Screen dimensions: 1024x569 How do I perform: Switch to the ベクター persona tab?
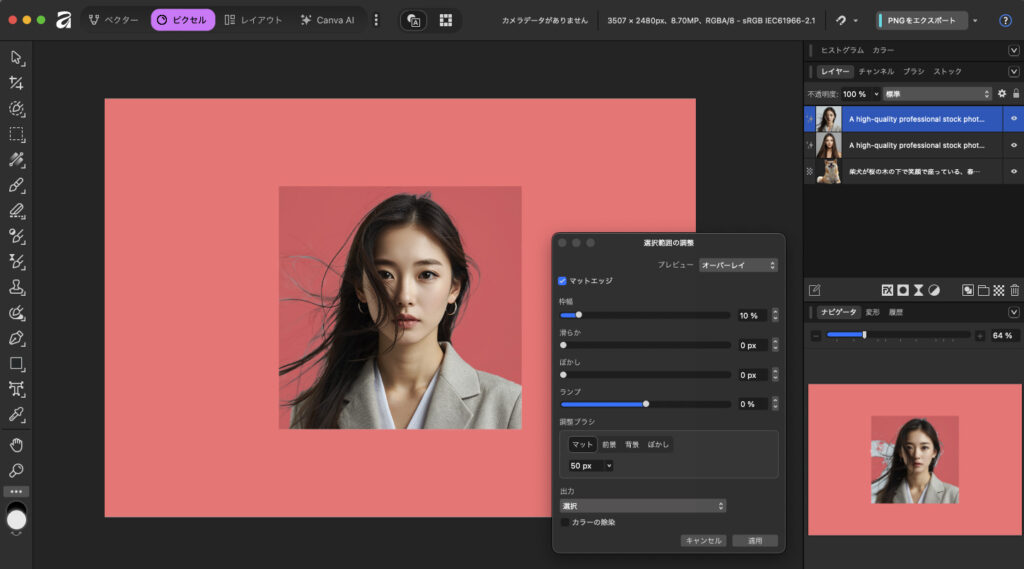(x=113, y=20)
